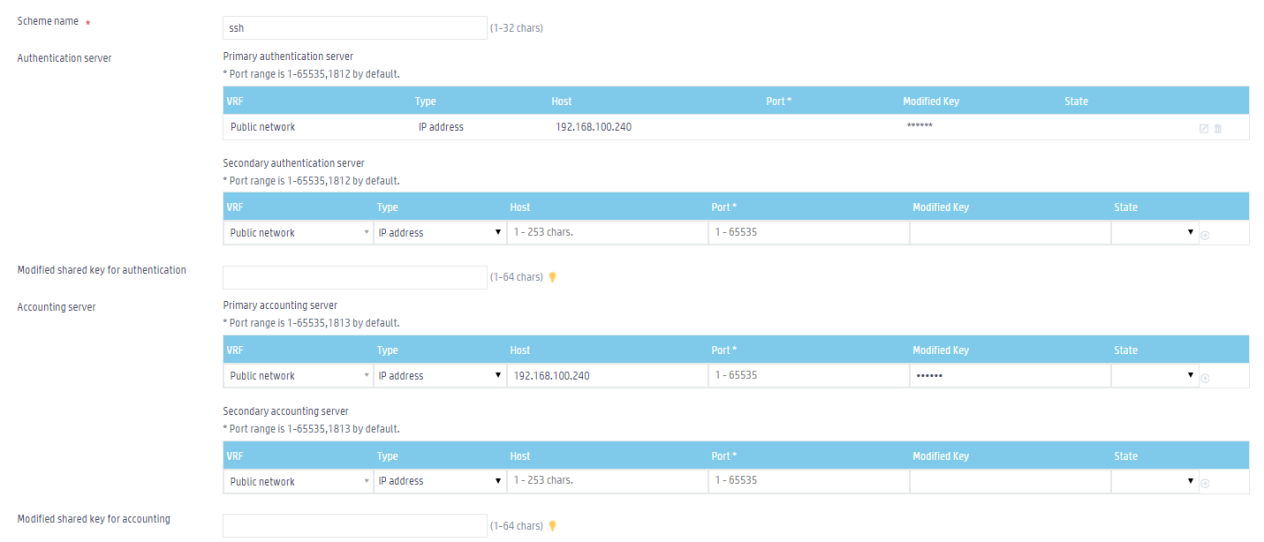Click host 192.168.100.240 in primary authentication row
The image size is (1264, 542).
tap(593, 127)
